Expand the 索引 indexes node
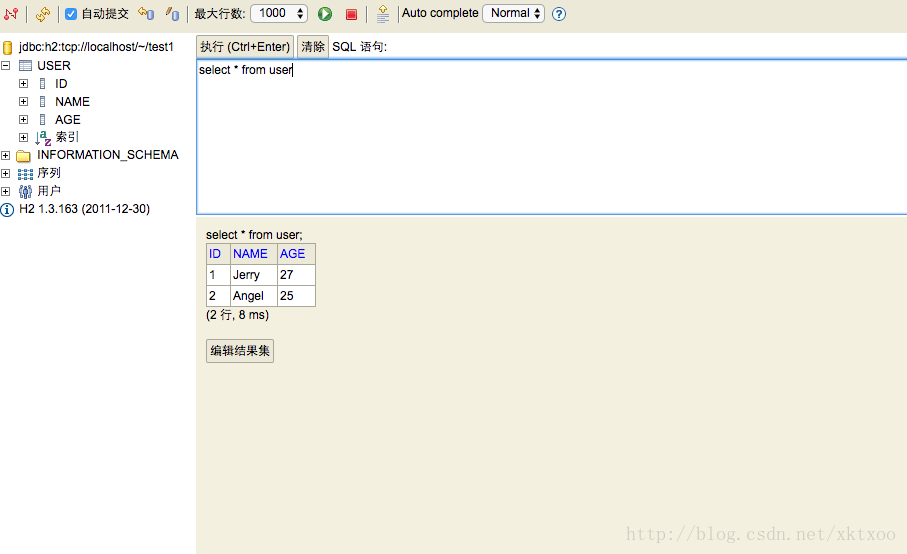907x554 pixels. coord(24,138)
